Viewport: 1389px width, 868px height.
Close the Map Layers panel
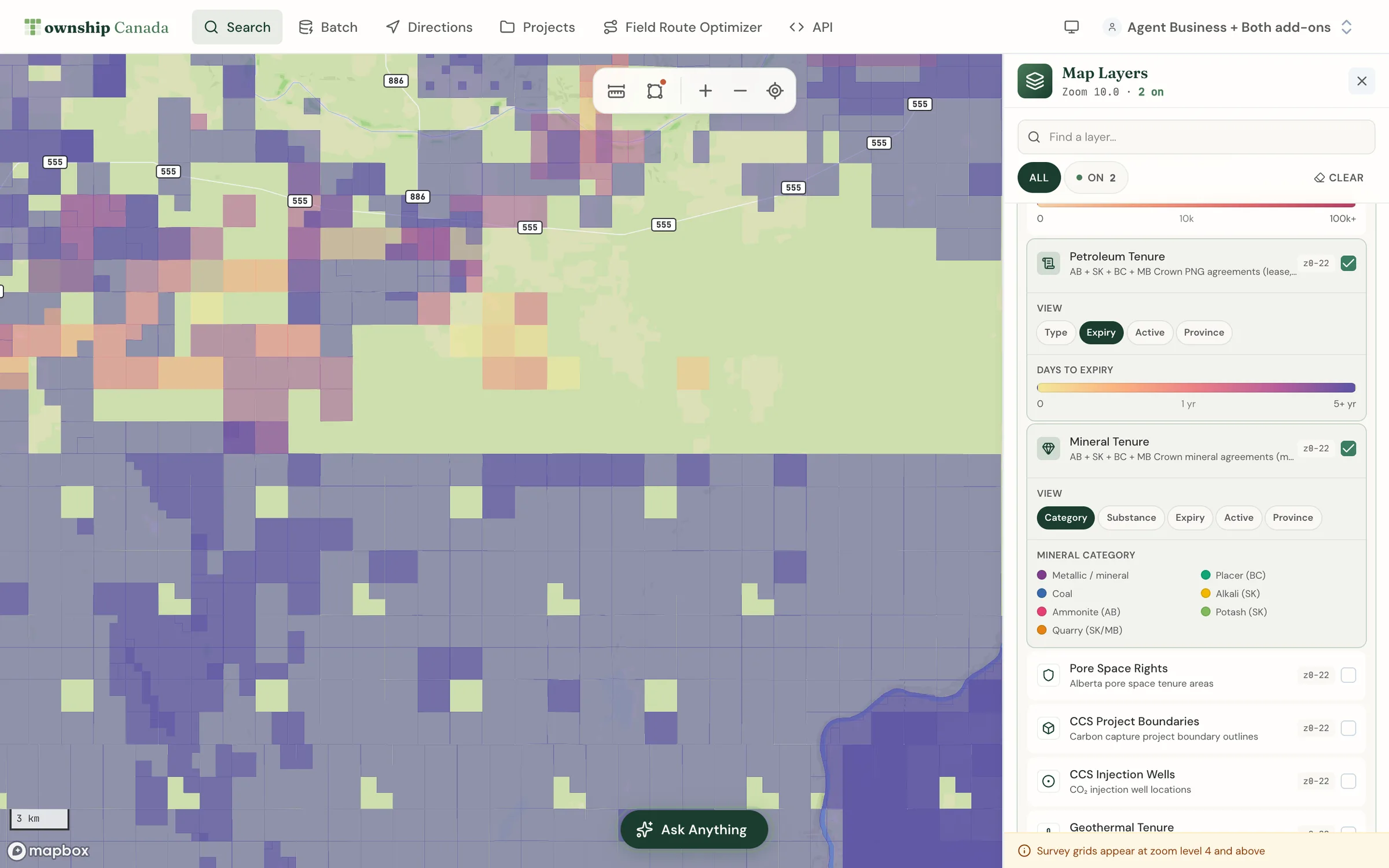pos(1361,81)
